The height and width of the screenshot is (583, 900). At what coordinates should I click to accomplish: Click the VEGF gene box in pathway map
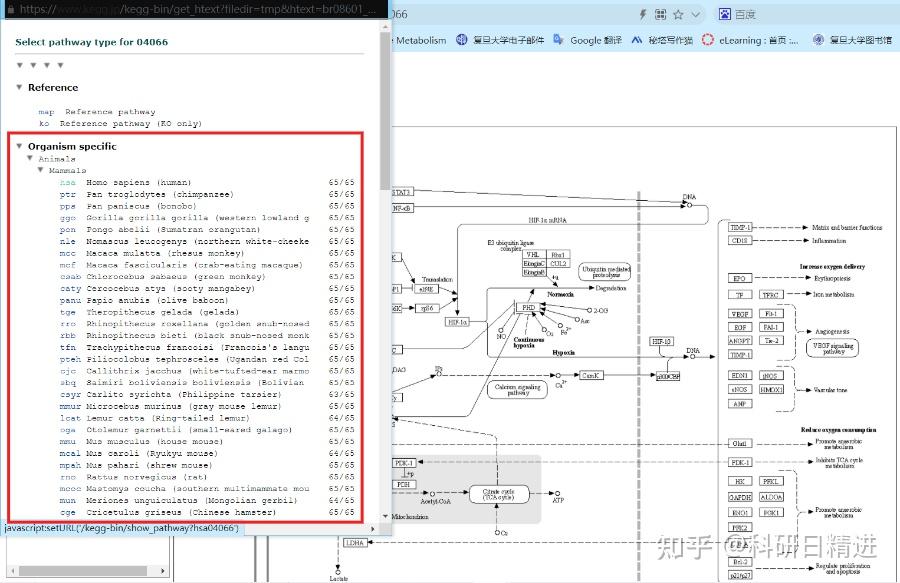coord(739,314)
